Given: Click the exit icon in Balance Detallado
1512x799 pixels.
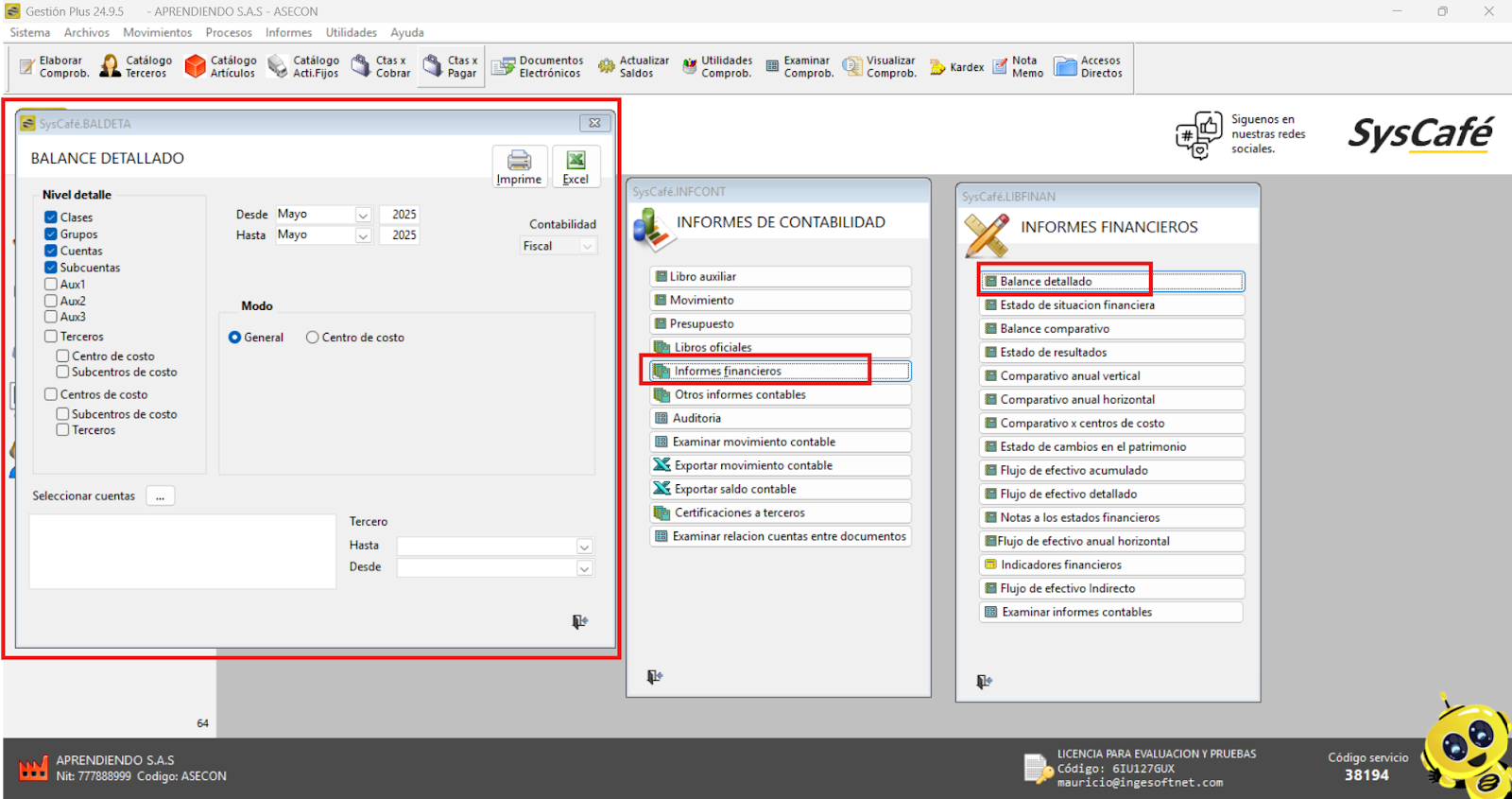Looking at the screenshot, I should pyautogui.click(x=579, y=621).
